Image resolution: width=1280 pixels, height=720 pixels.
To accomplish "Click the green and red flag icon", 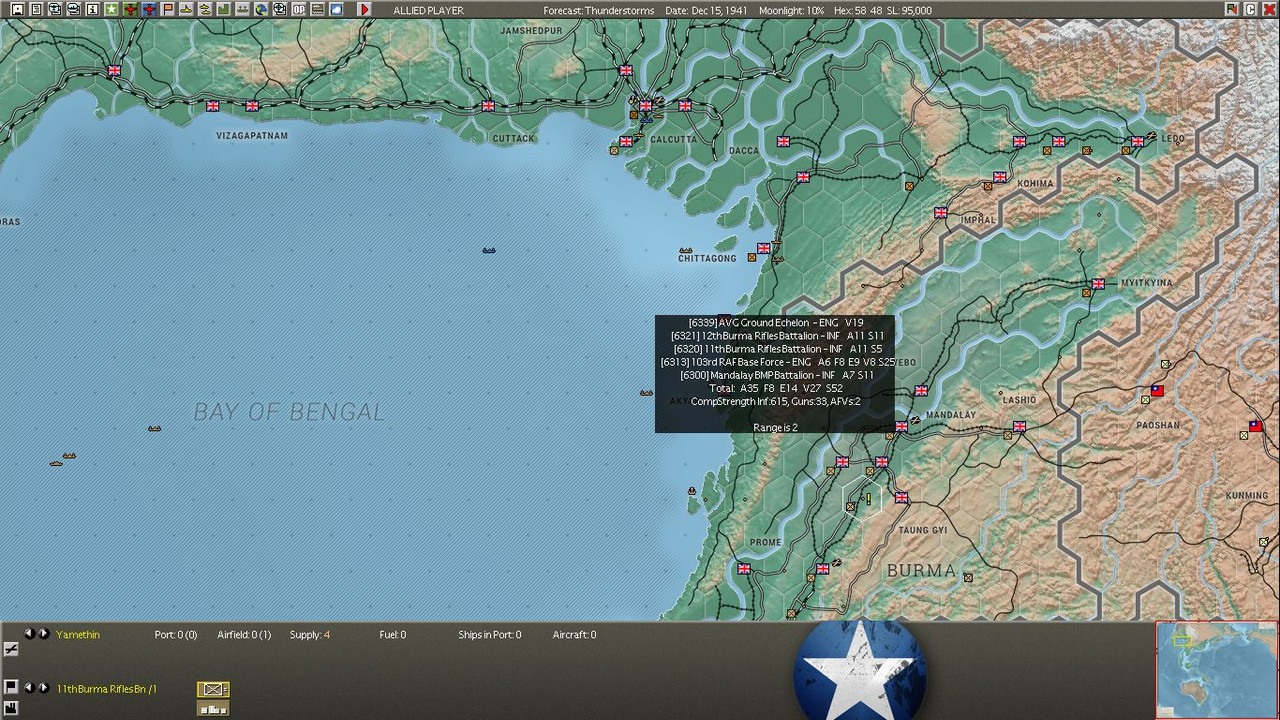I will click(x=1232, y=9).
